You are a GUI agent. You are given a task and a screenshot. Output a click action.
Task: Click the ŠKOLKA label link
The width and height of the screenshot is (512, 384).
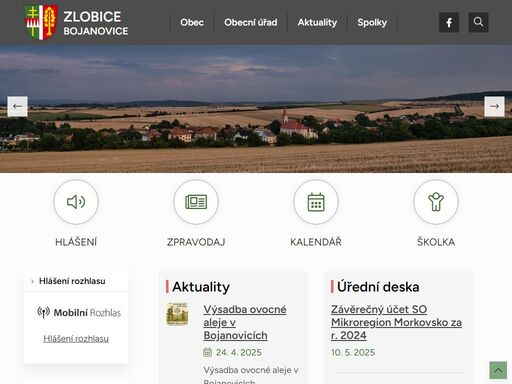[x=436, y=242]
